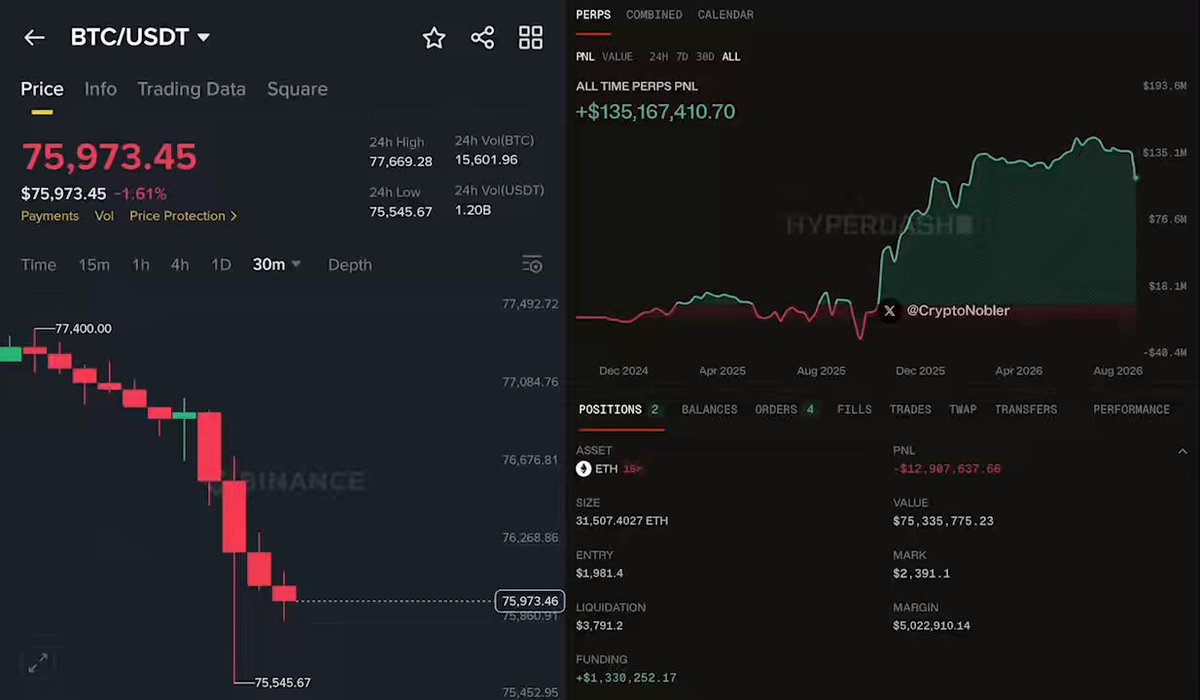Switch to the Info tab
The image size is (1200, 700).
point(100,89)
